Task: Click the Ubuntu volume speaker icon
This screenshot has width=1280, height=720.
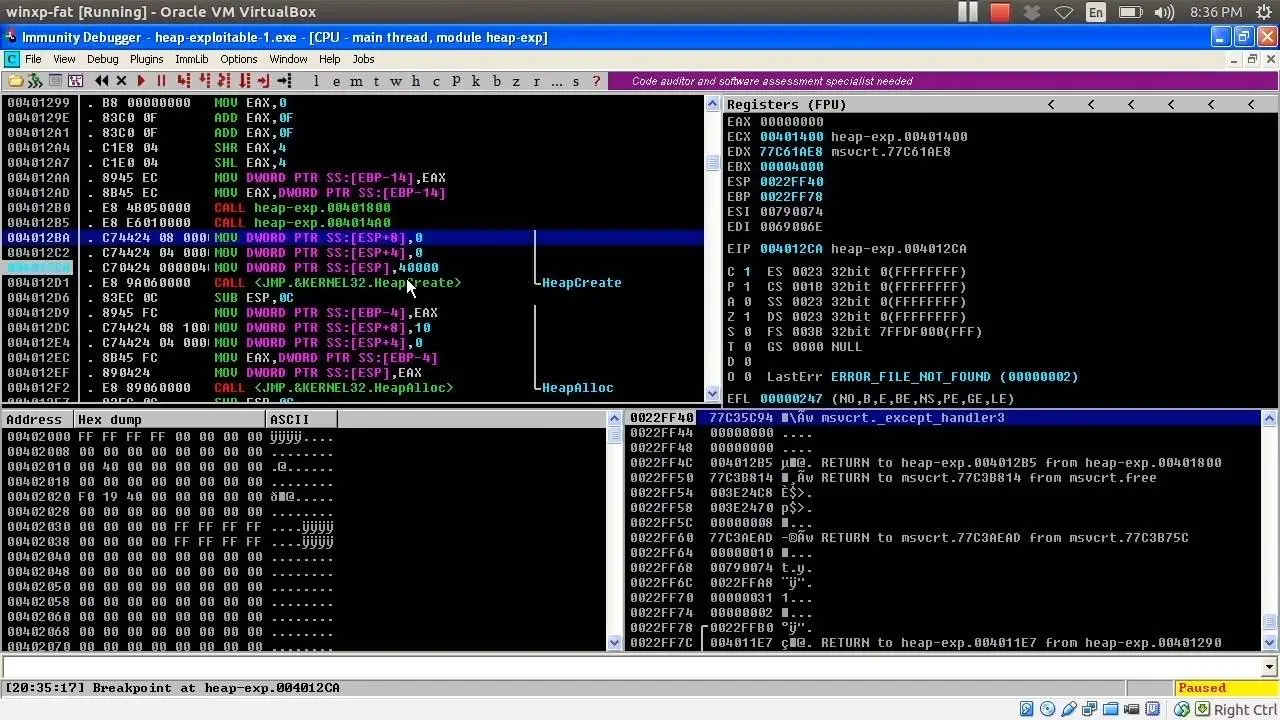Action: tap(1164, 12)
